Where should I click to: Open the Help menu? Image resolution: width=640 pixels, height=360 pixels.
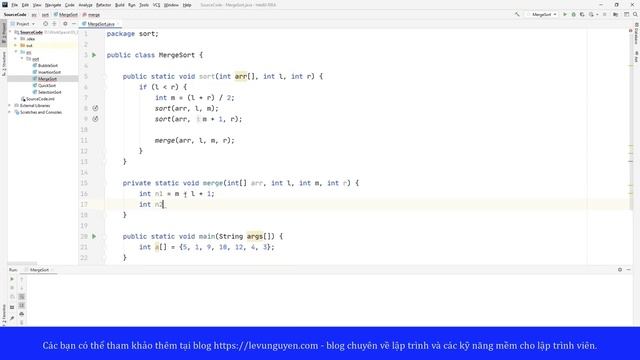tap(187, 5)
